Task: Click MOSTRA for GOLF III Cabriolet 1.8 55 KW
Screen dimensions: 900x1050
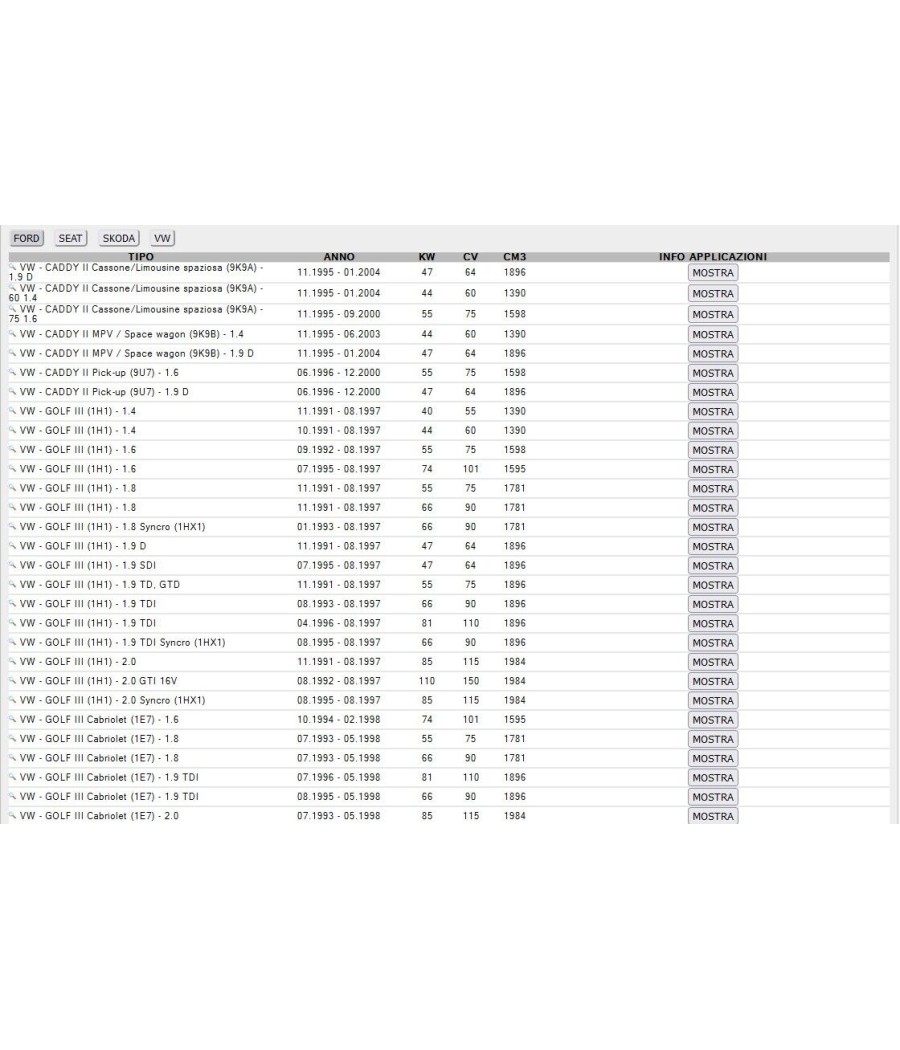Action: (713, 739)
